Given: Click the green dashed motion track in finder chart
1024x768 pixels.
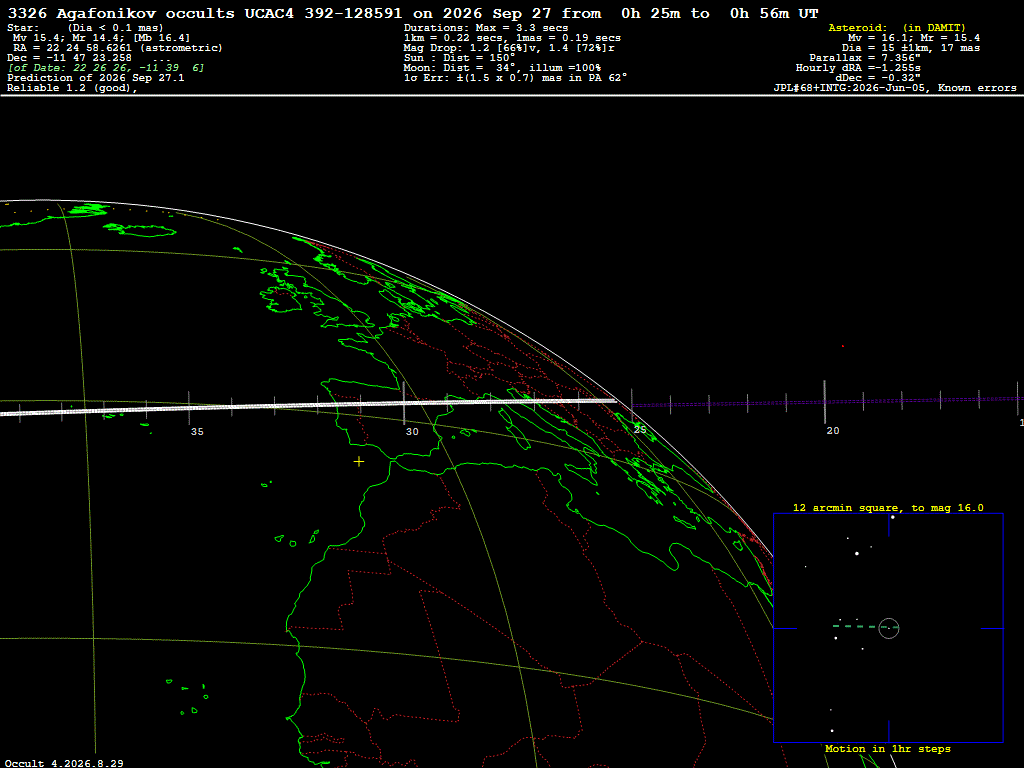Looking at the screenshot, I should click(857, 626).
